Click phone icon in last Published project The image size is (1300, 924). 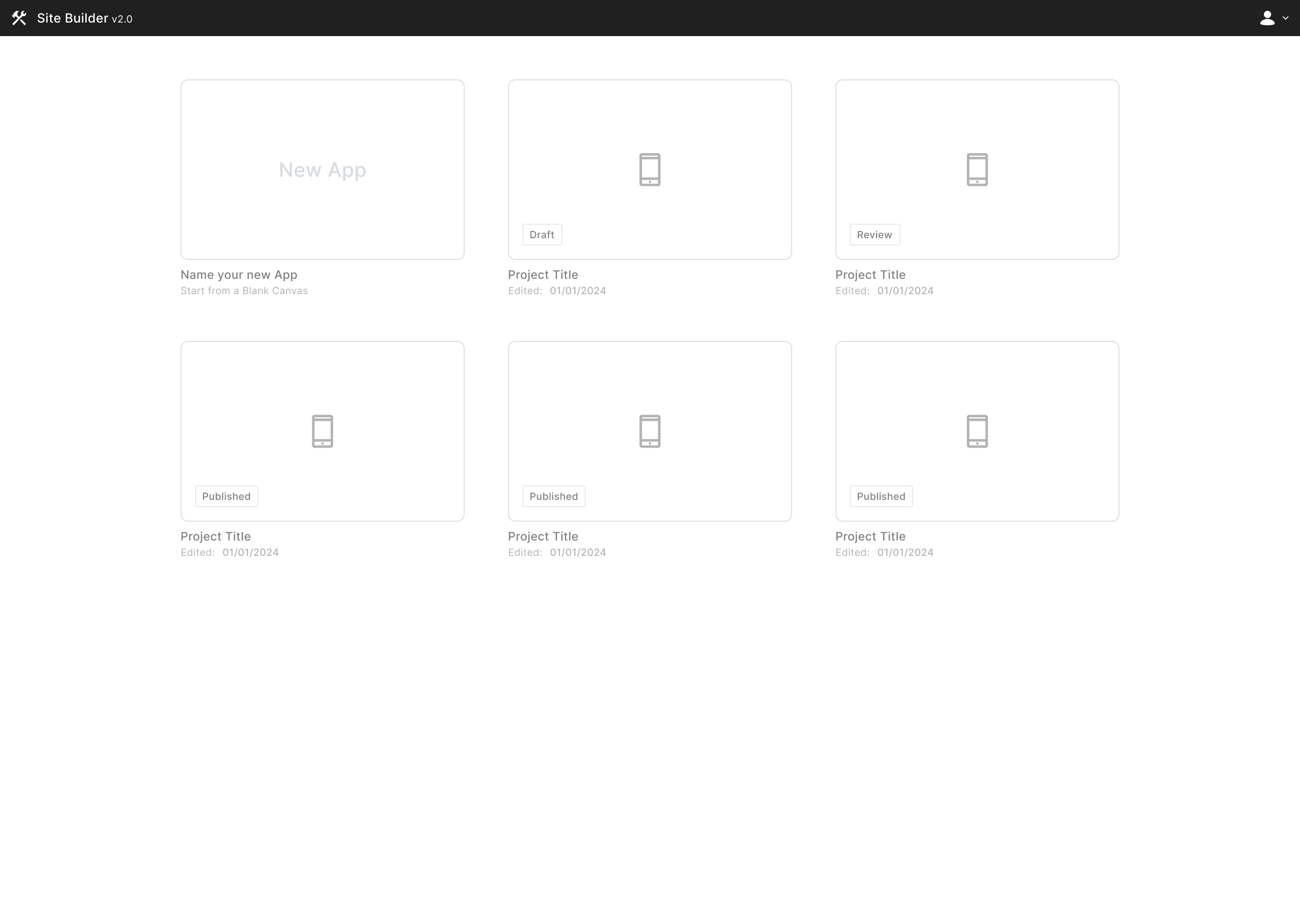[x=977, y=431]
